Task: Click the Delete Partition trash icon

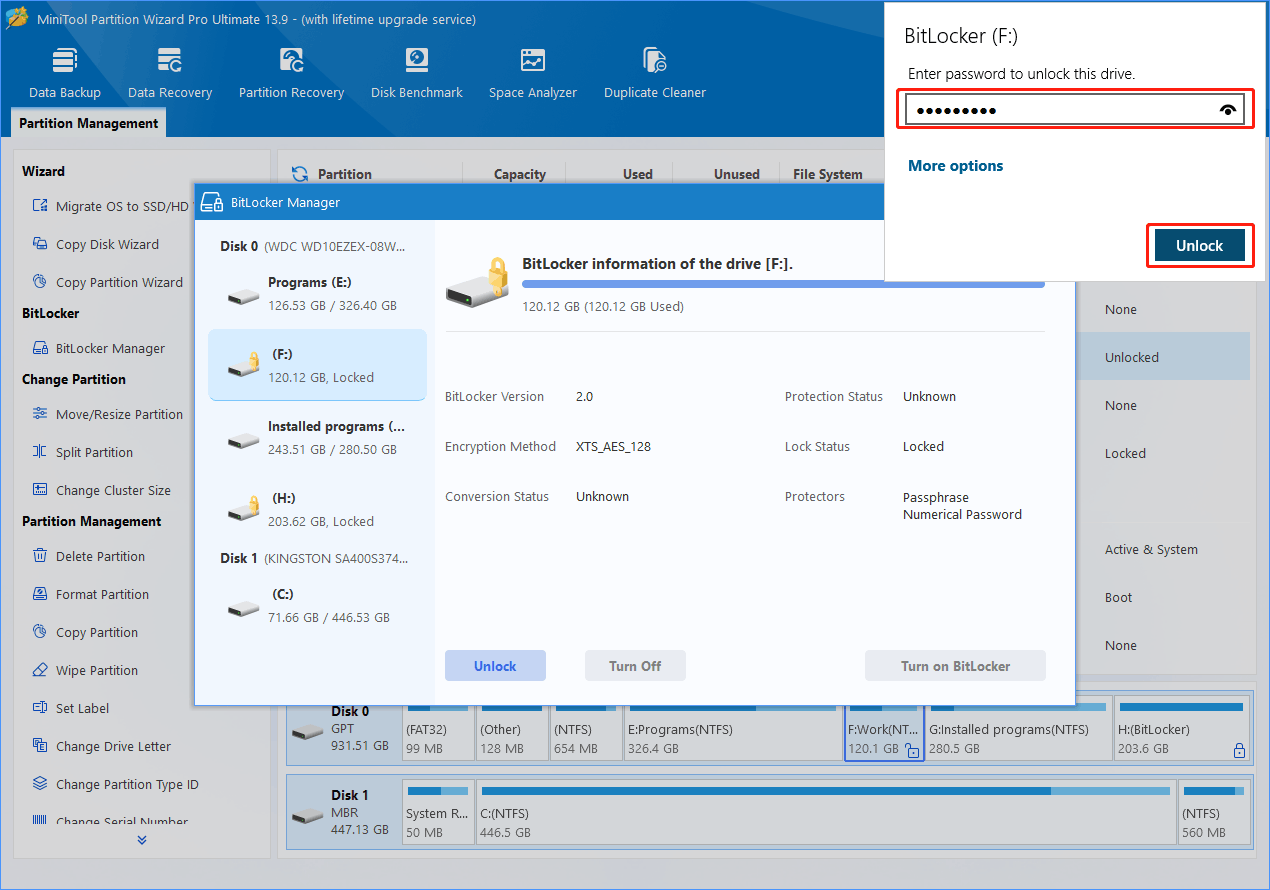Action: point(40,556)
